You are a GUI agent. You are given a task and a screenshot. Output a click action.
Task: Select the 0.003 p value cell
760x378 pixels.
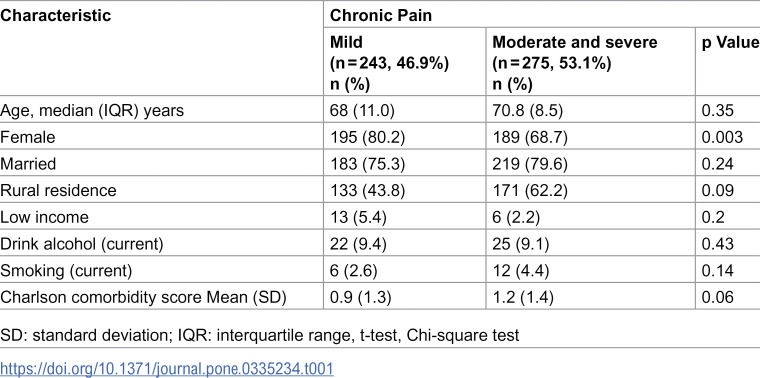click(722, 137)
